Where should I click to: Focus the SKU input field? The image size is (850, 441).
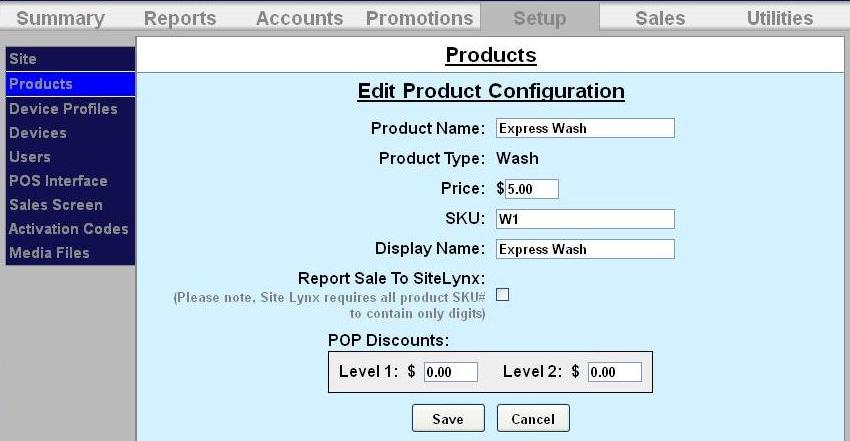585,219
